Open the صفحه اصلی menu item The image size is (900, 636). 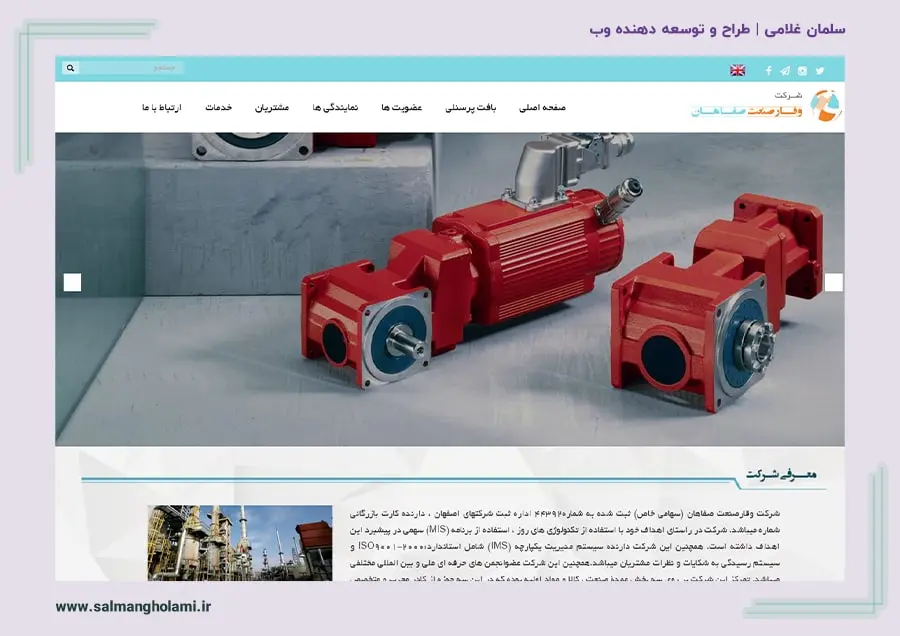pos(542,106)
